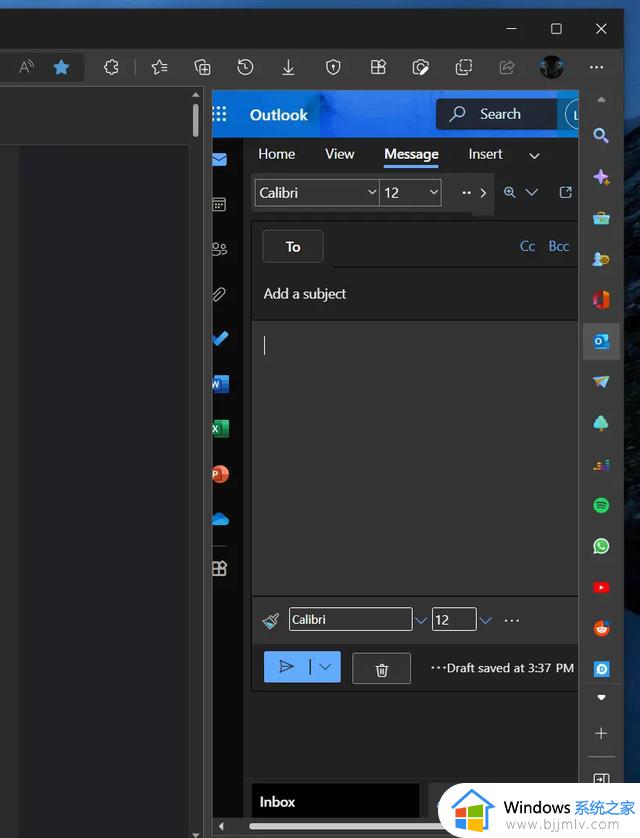Screen dimensions: 640x838
Task: Click the Share icon in Edge toolbar
Action: point(506,67)
